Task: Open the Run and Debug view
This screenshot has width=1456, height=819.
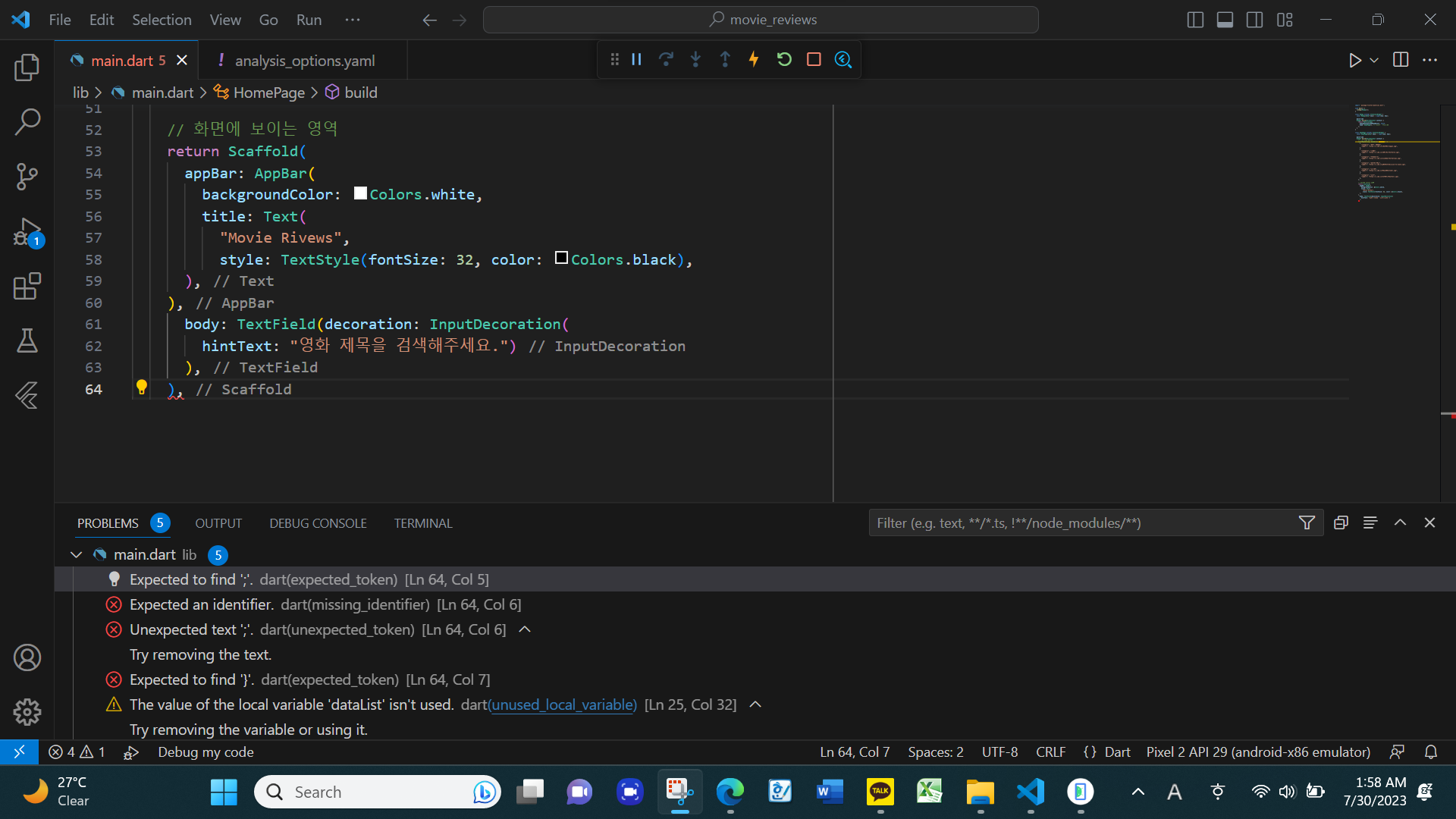Action: tap(27, 231)
